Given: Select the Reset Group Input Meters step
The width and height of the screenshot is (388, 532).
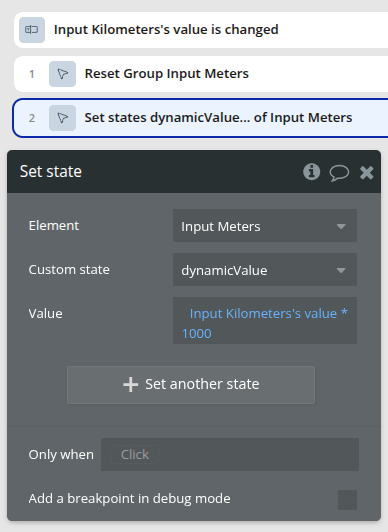Looking at the screenshot, I should click(x=201, y=74).
